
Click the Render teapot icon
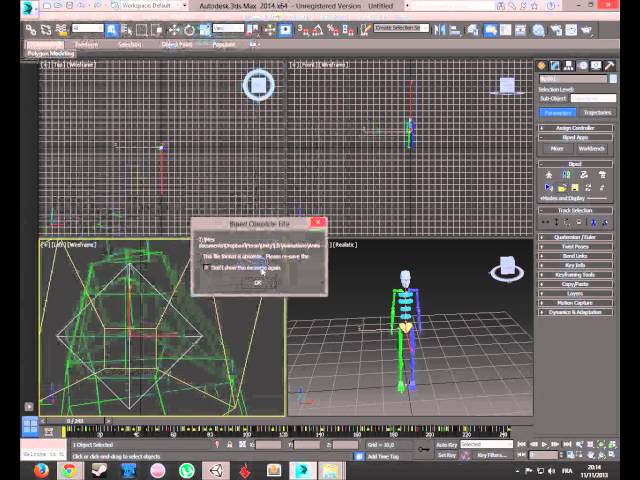[587, 30]
